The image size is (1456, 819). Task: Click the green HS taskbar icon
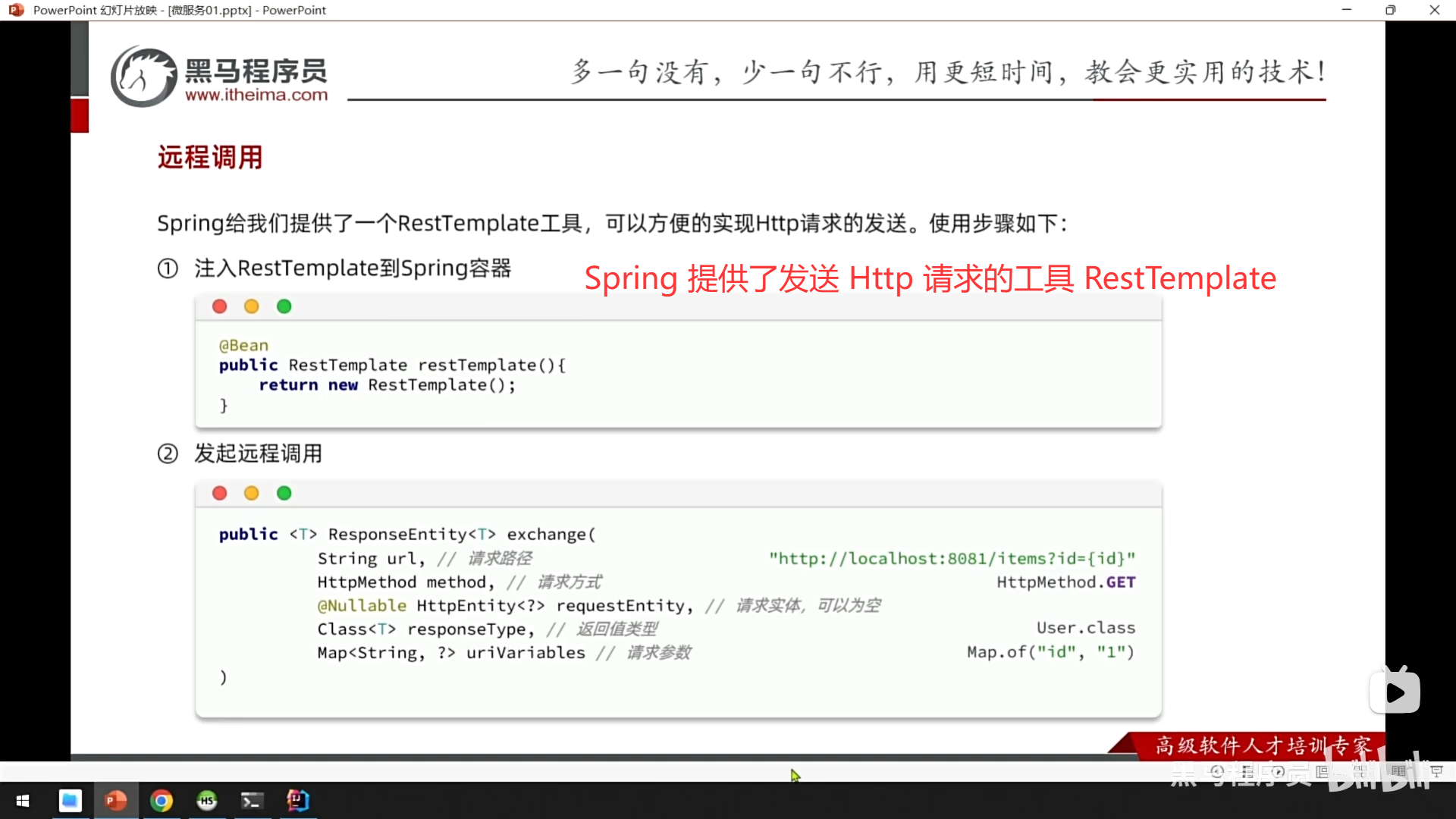[206, 801]
